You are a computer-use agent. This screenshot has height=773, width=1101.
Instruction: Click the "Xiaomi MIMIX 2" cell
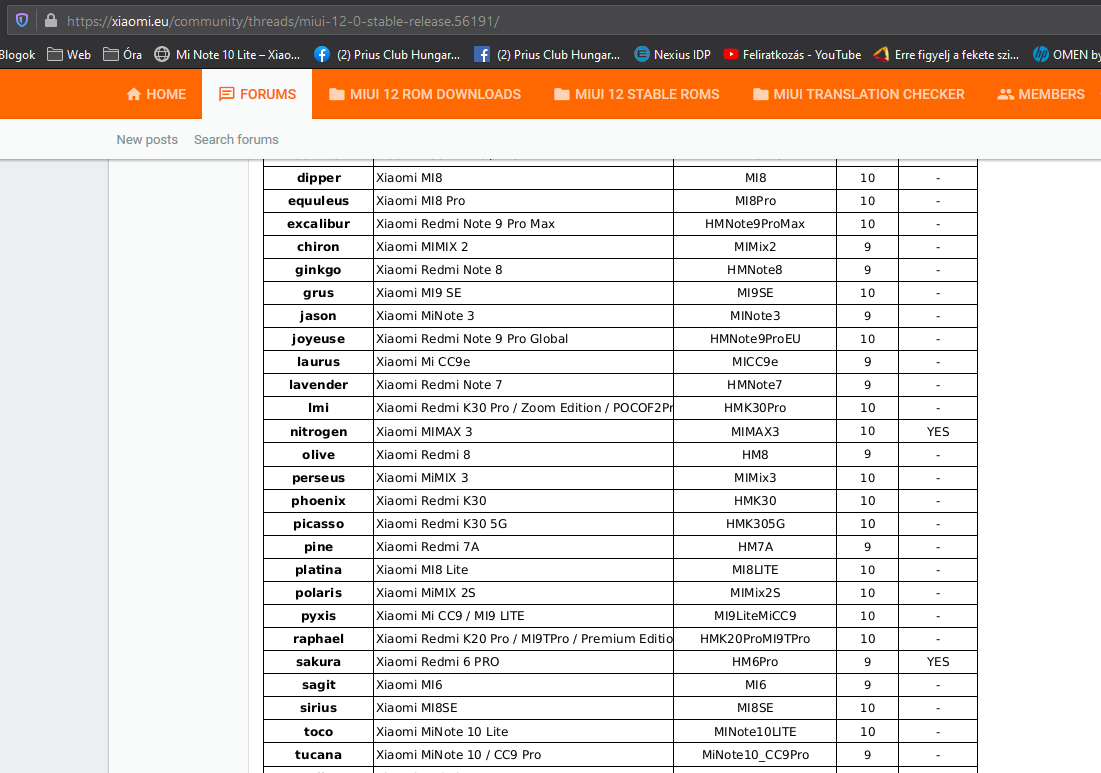(524, 247)
